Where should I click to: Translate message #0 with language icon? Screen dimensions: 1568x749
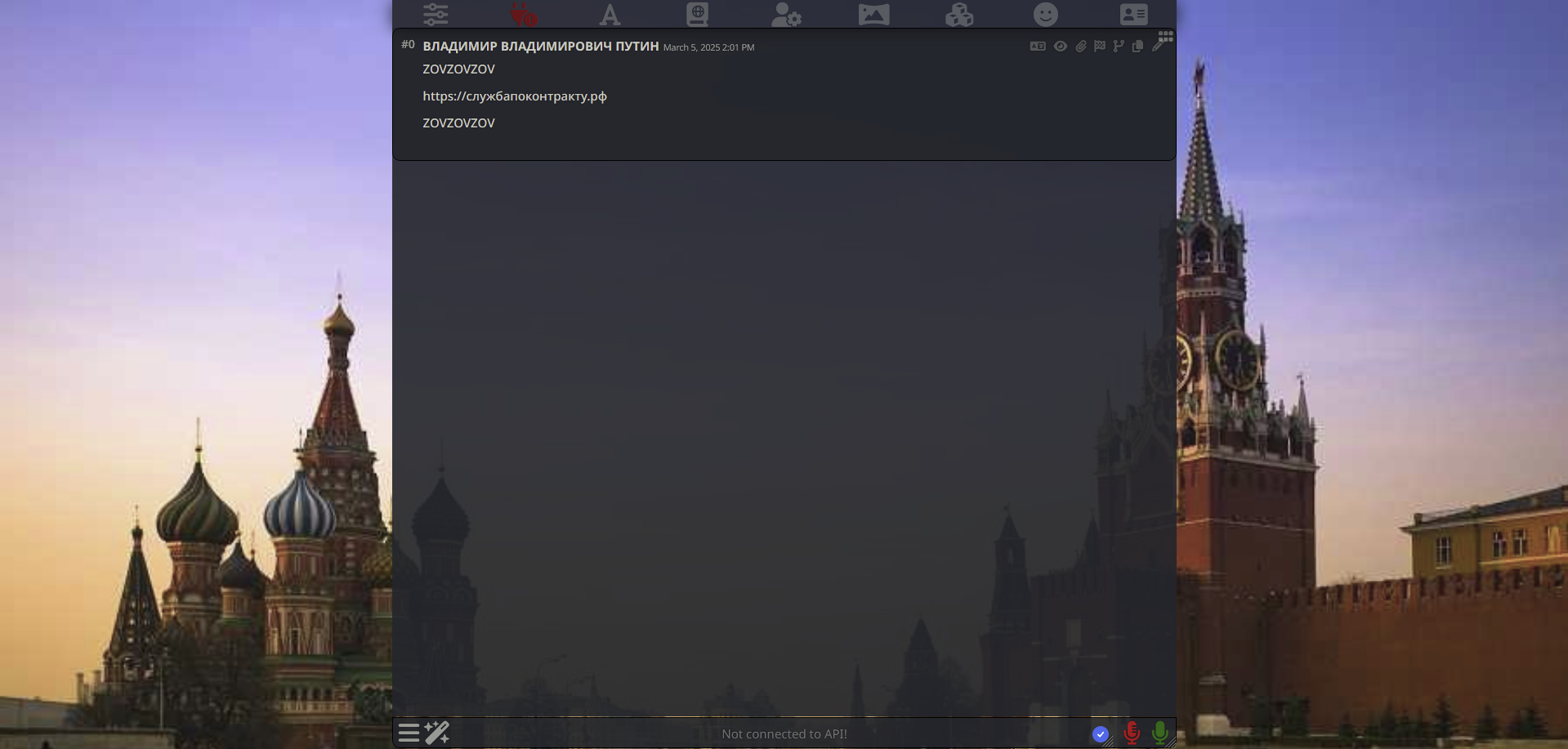click(x=1038, y=47)
